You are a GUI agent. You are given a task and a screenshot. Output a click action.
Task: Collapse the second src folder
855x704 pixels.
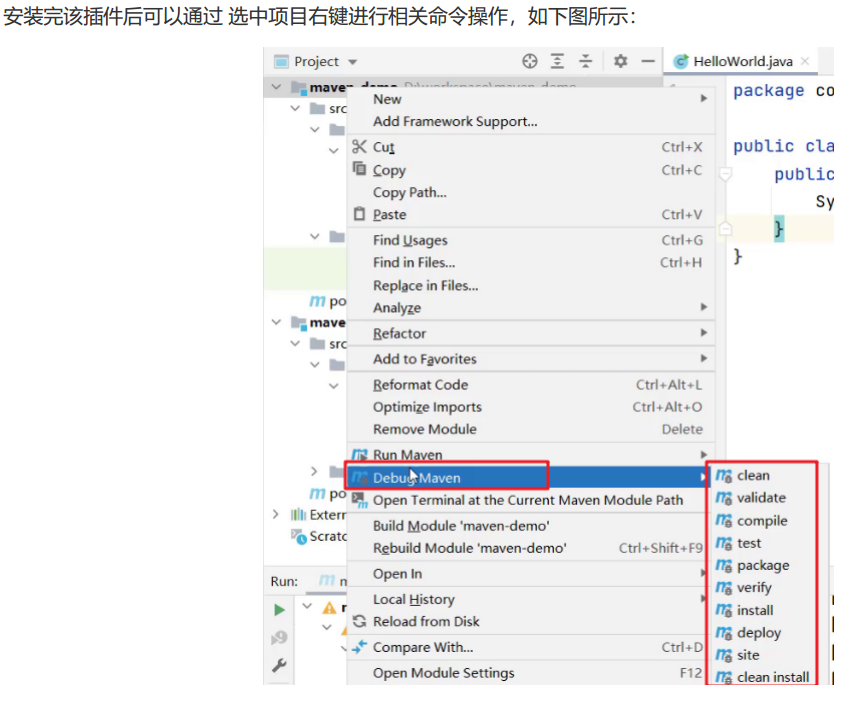(295, 343)
